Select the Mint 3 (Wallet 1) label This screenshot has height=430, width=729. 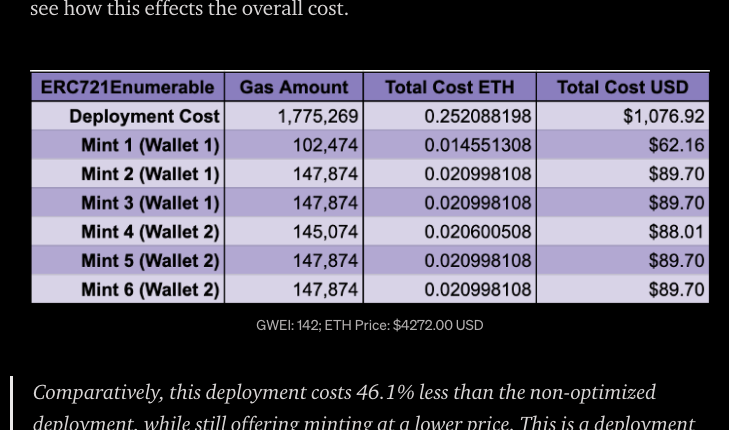point(150,203)
